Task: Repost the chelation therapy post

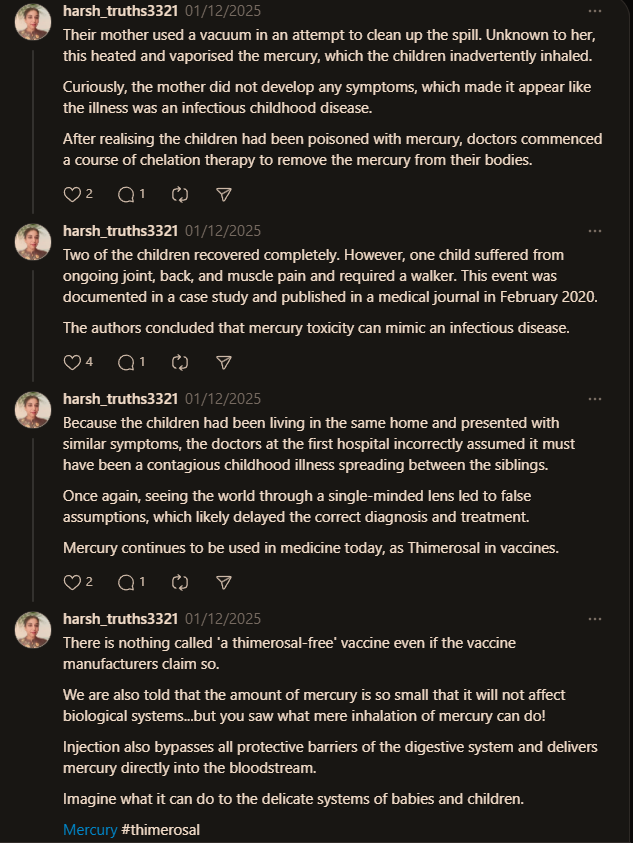Action: 180,194
